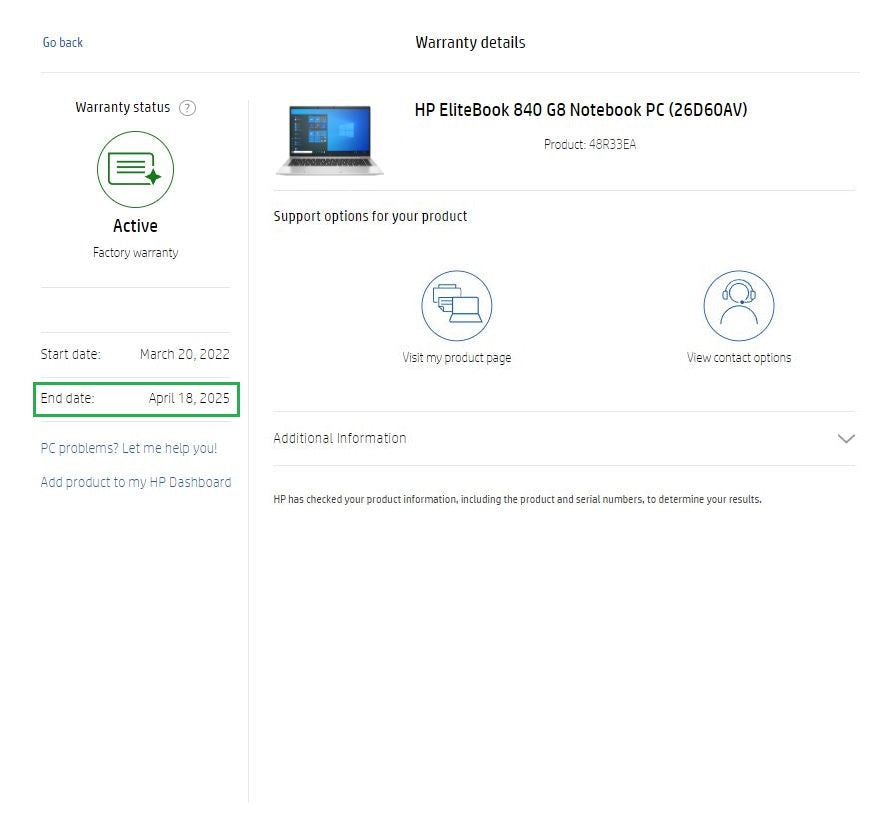The width and height of the screenshot is (896, 831).
Task: Click the Go back link
Action: pyautogui.click(x=63, y=43)
